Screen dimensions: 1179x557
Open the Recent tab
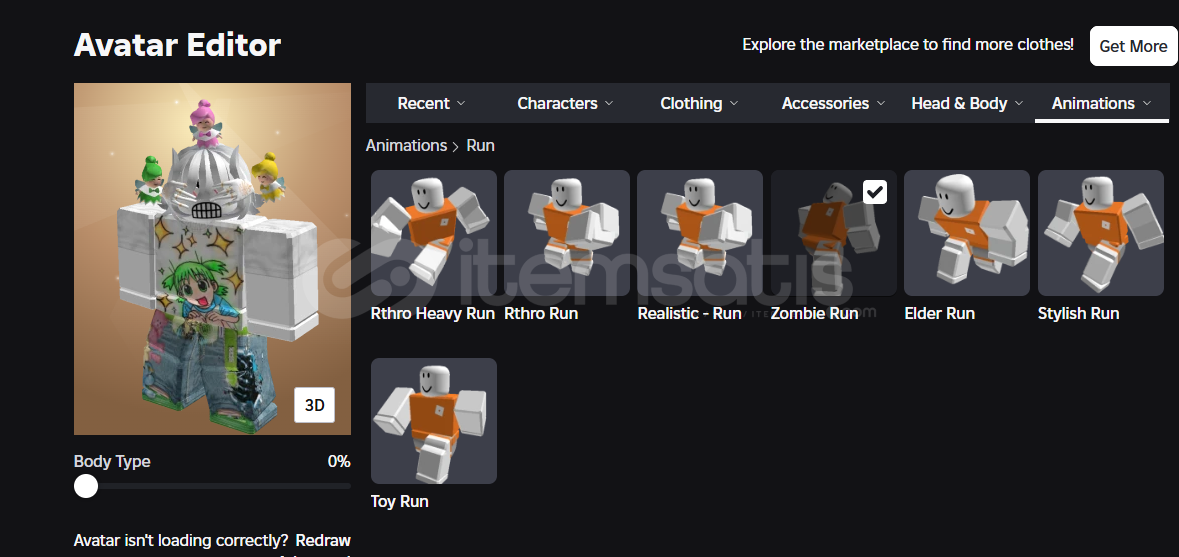click(432, 103)
